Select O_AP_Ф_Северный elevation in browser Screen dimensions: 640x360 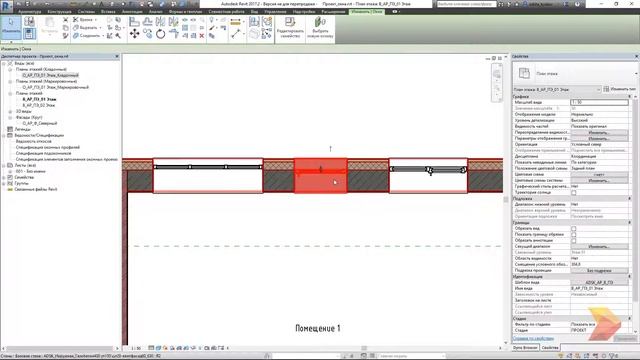coord(40,123)
